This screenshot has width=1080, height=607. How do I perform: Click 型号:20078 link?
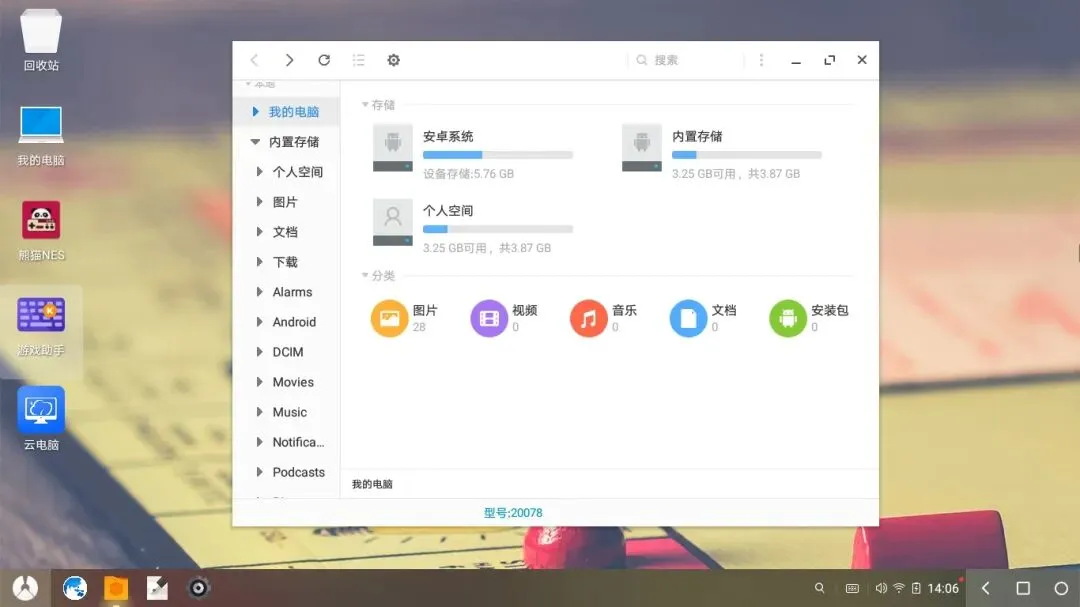(513, 513)
